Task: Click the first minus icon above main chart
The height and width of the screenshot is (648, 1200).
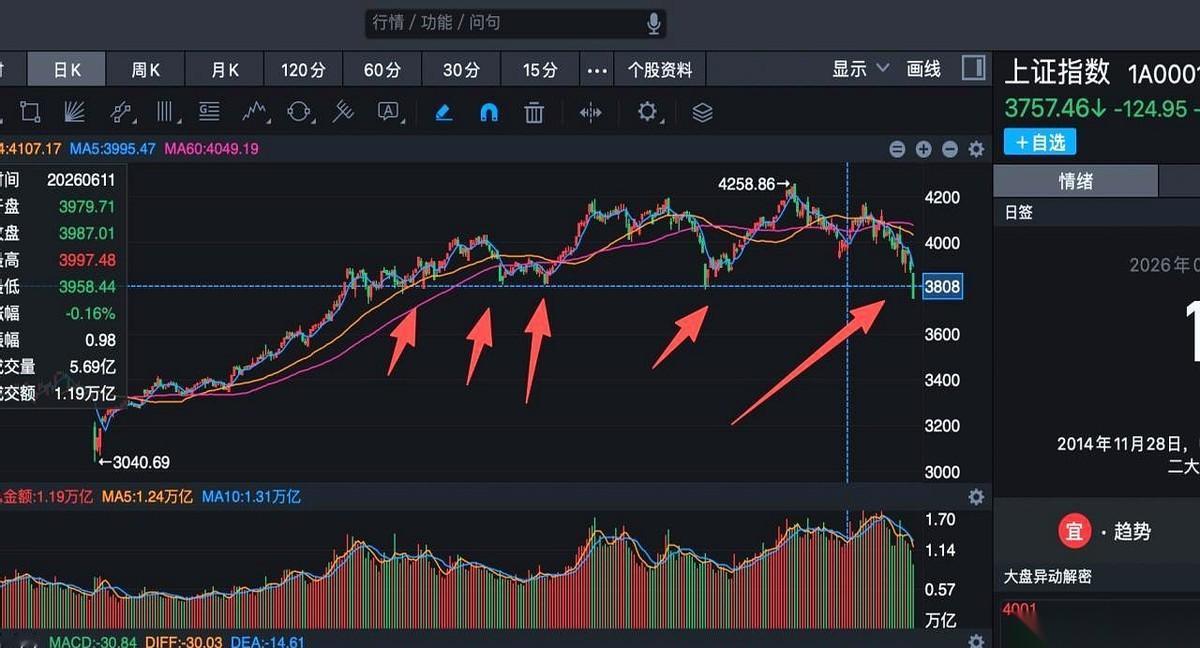Action: [897, 149]
